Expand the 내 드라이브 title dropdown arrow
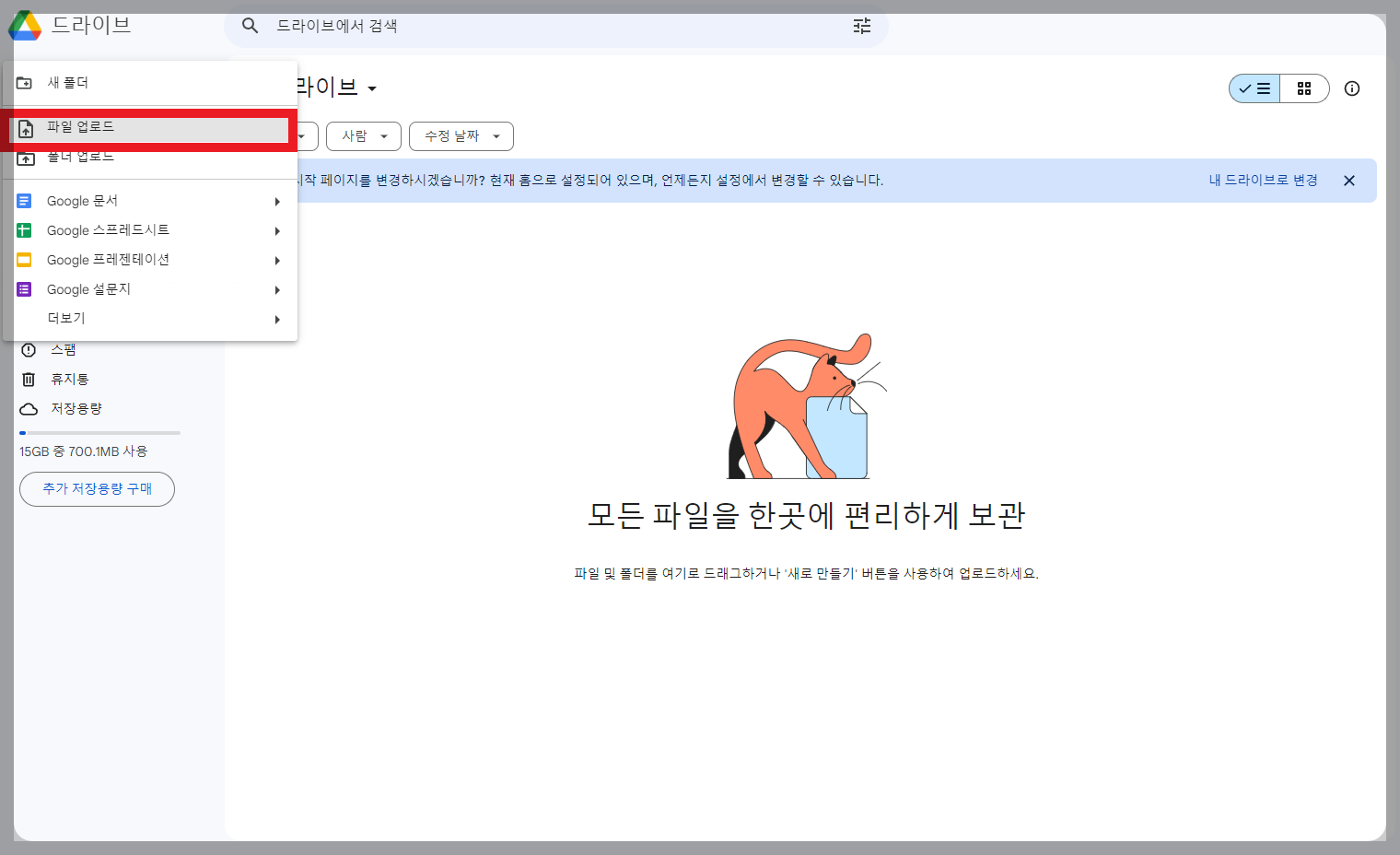The width and height of the screenshot is (1400, 855). point(372,88)
